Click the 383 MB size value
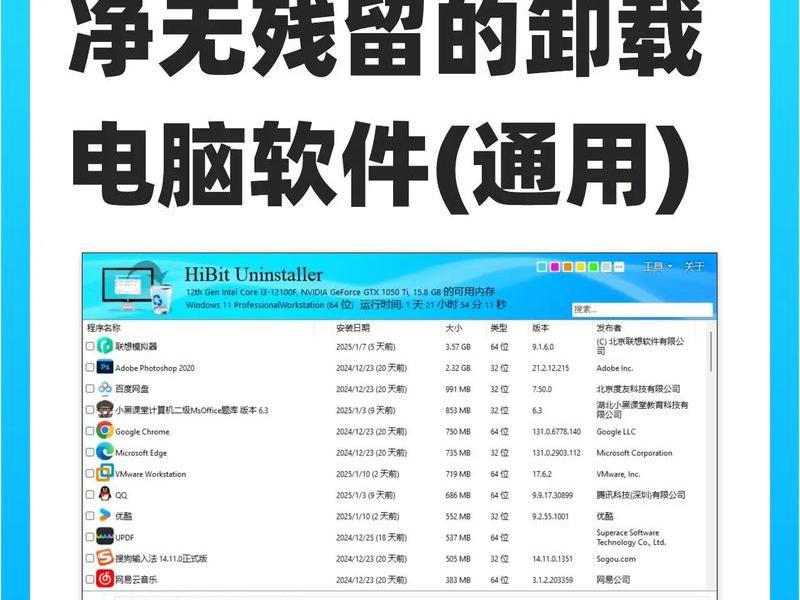 458,580
